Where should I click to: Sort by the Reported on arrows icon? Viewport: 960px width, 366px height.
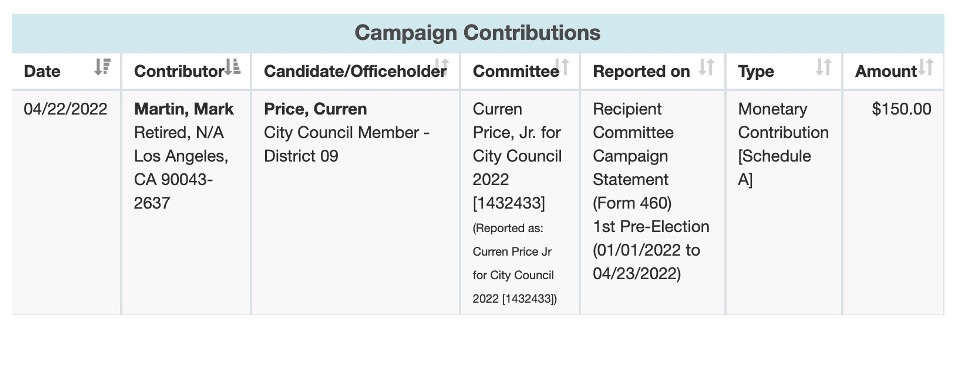[x=707, y=67]
